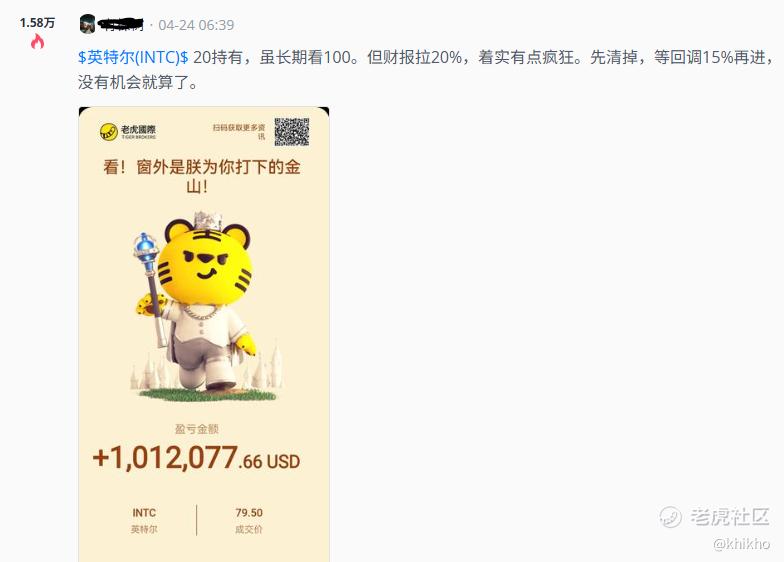Click the QR code on the share card
784x562 pixels.
[292, 132]
